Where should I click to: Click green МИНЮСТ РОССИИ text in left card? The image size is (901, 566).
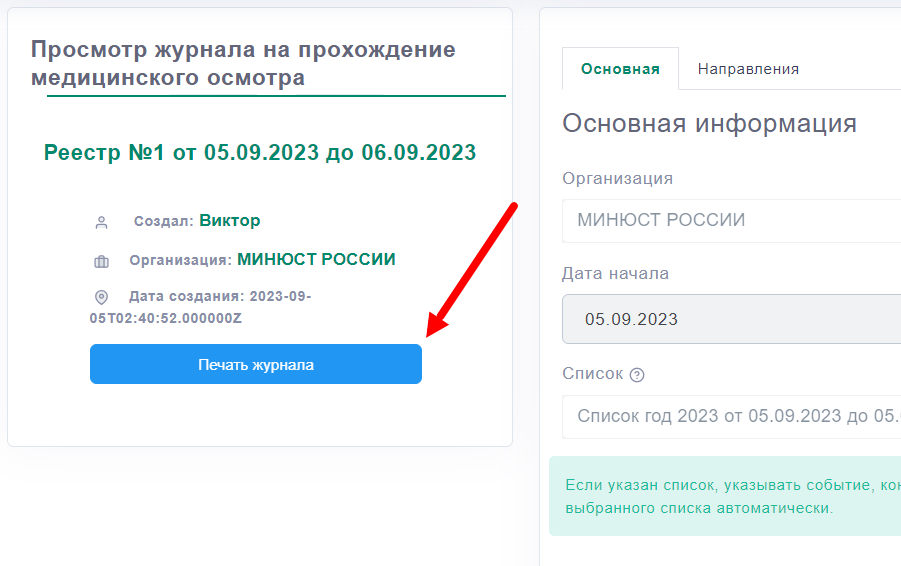316,260
